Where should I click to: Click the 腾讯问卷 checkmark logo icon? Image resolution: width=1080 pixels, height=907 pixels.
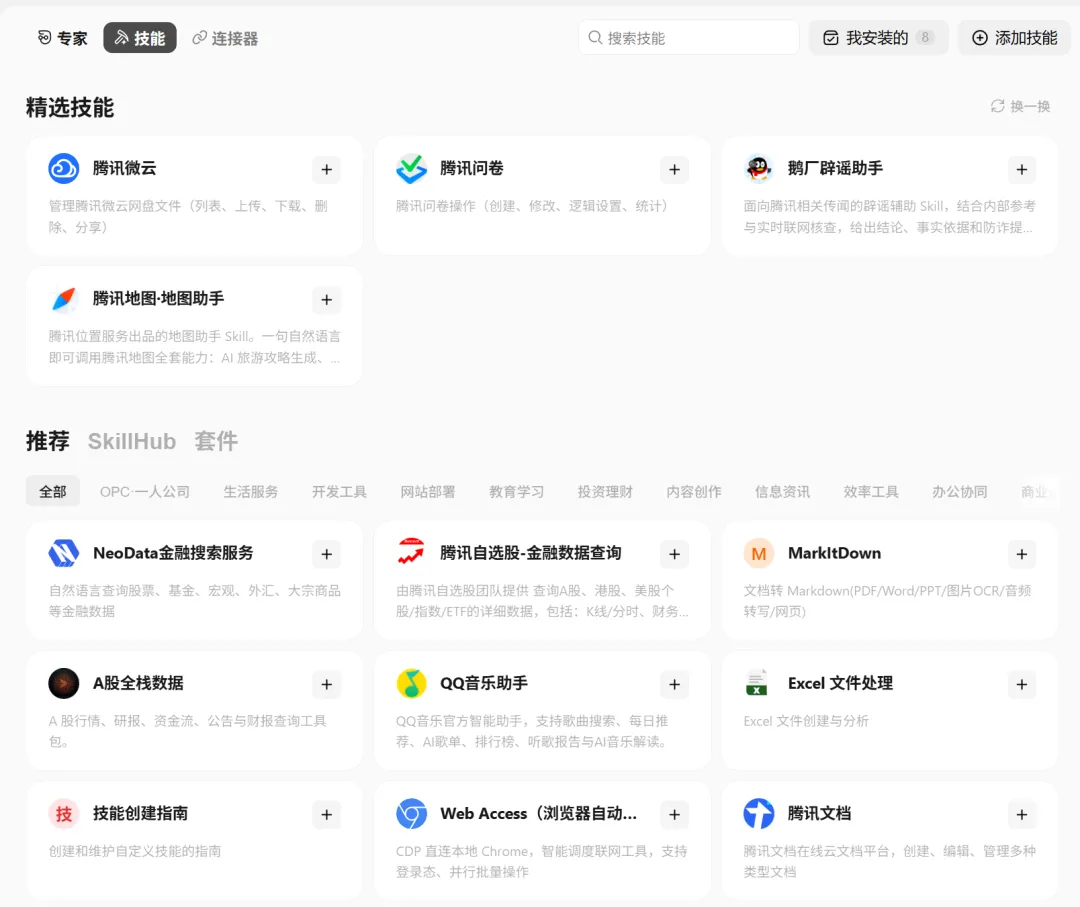click(x=411, y=169)
